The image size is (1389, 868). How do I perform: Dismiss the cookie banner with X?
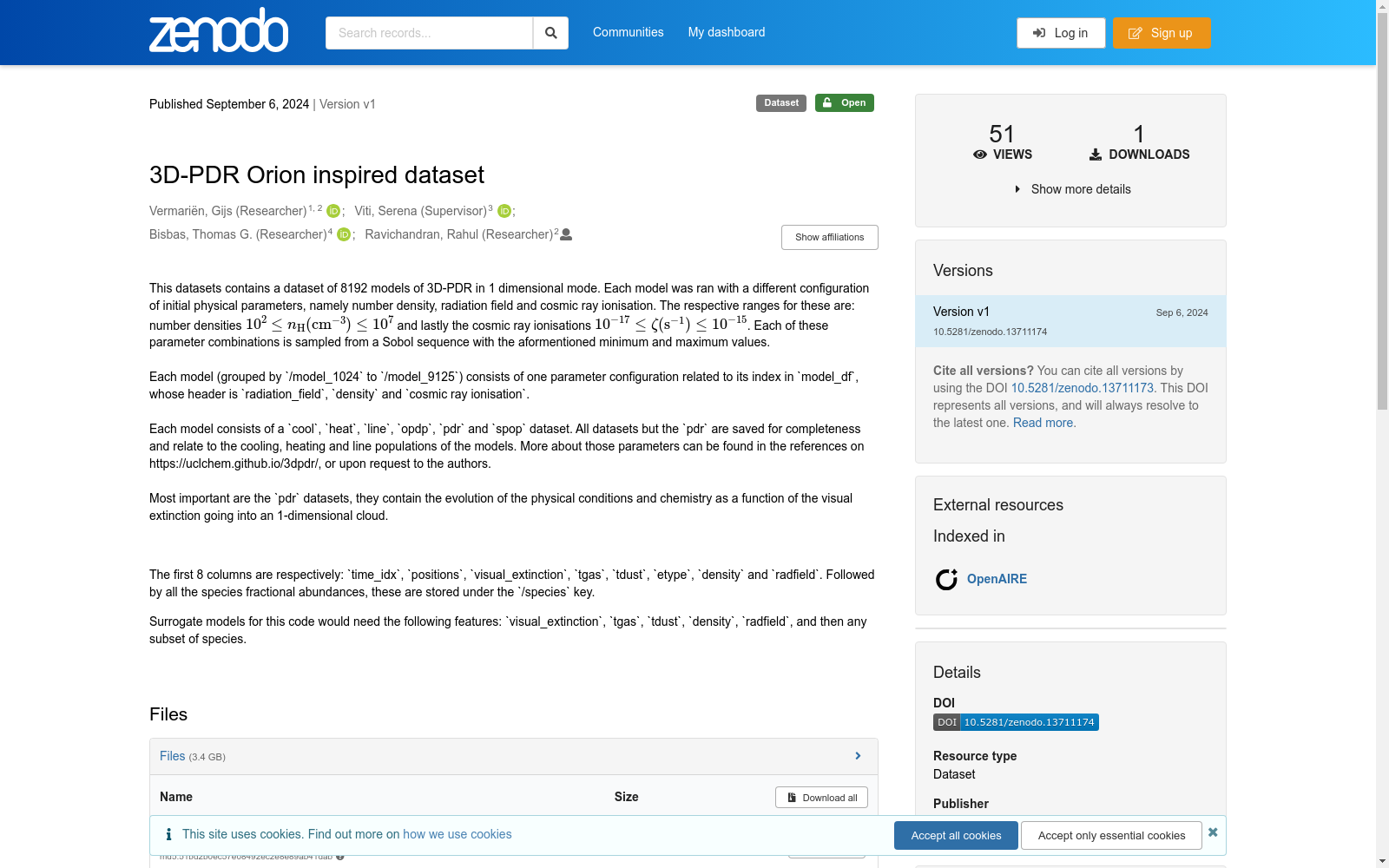point(1213,832)
